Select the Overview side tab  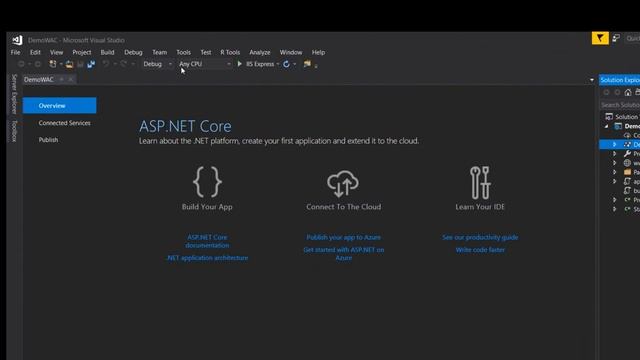(60, 105)
